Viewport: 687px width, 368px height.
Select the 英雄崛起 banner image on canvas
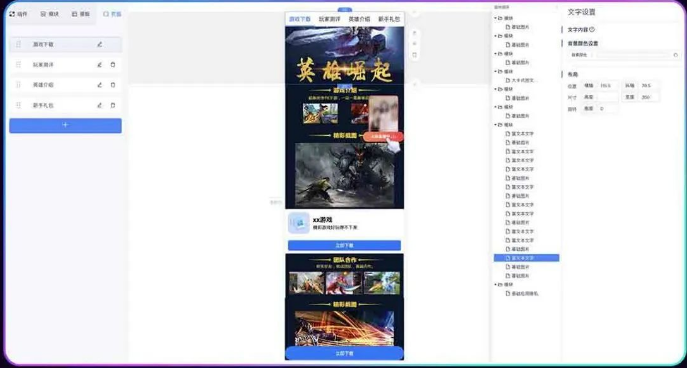344,55
